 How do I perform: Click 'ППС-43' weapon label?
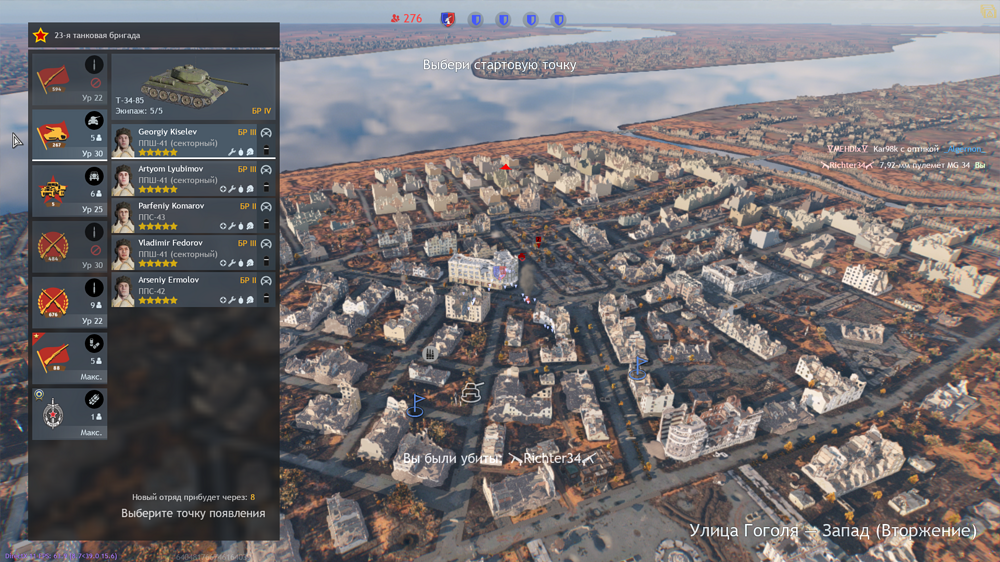152,217
